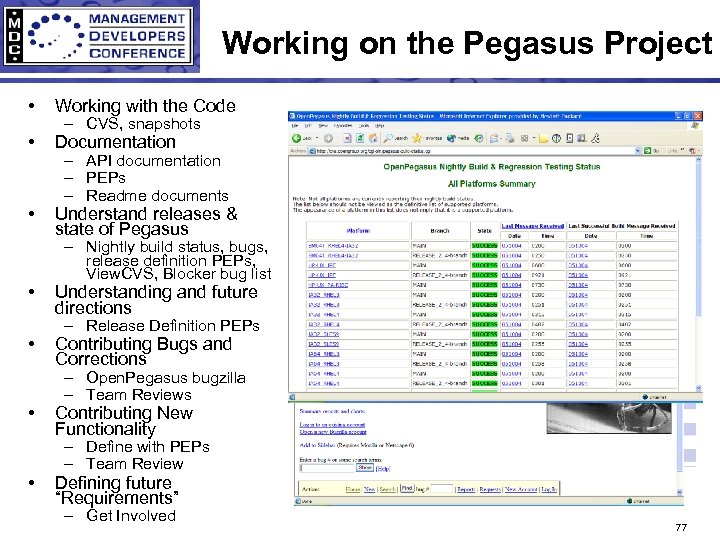Click New Account in the Actions bar

[x=521, y=489]
